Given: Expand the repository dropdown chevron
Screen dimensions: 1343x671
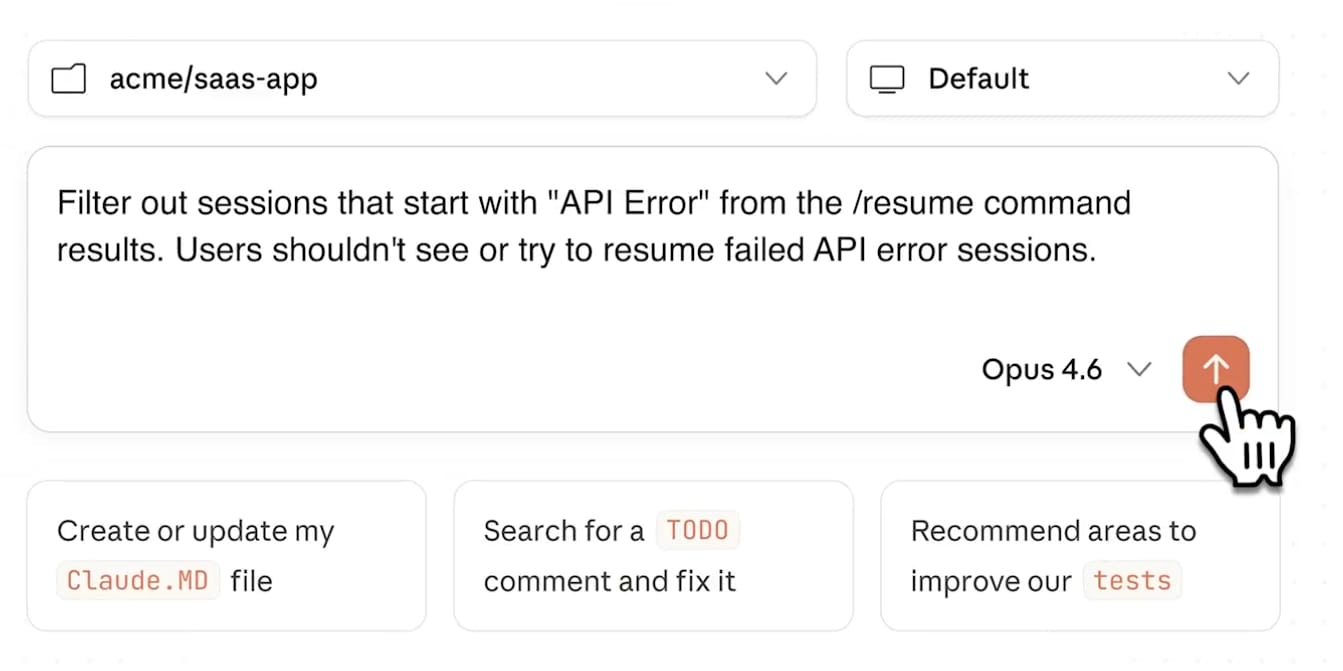Looking at the screenshot, I should point(776,79).
